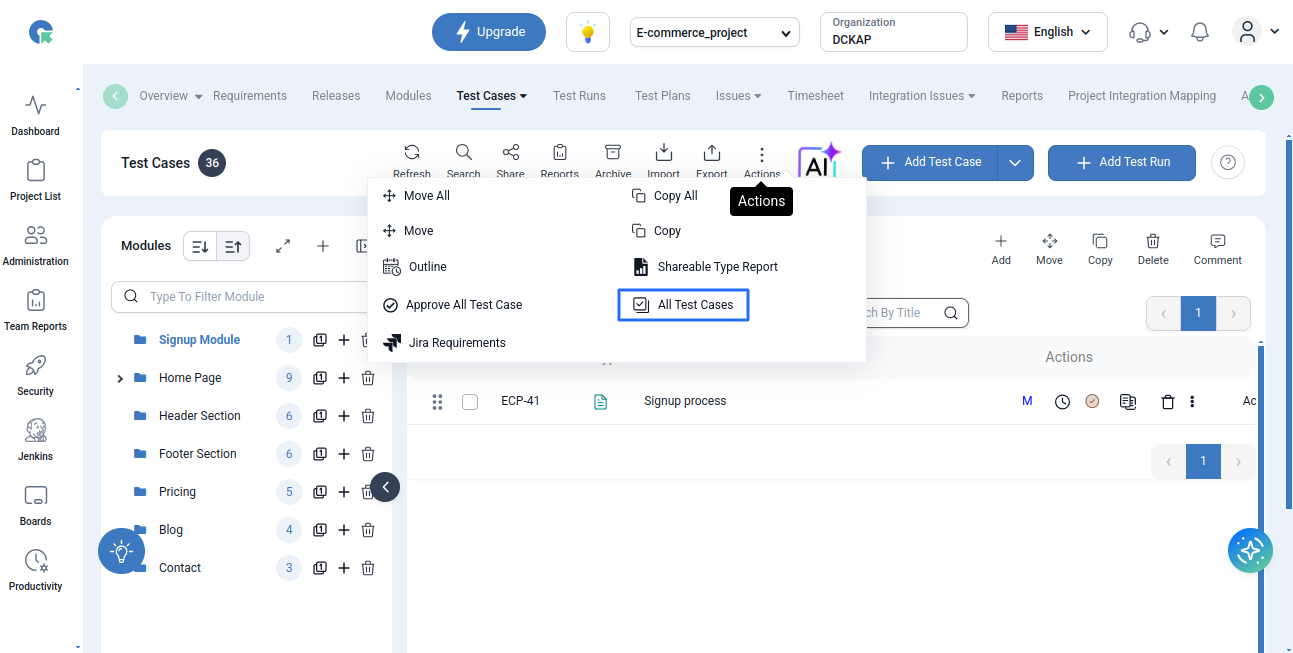The width and height of the screenshot is (1293, 653).
Task: Open the E-commerce_project selector dropdown
Action: tap(715, 32)
